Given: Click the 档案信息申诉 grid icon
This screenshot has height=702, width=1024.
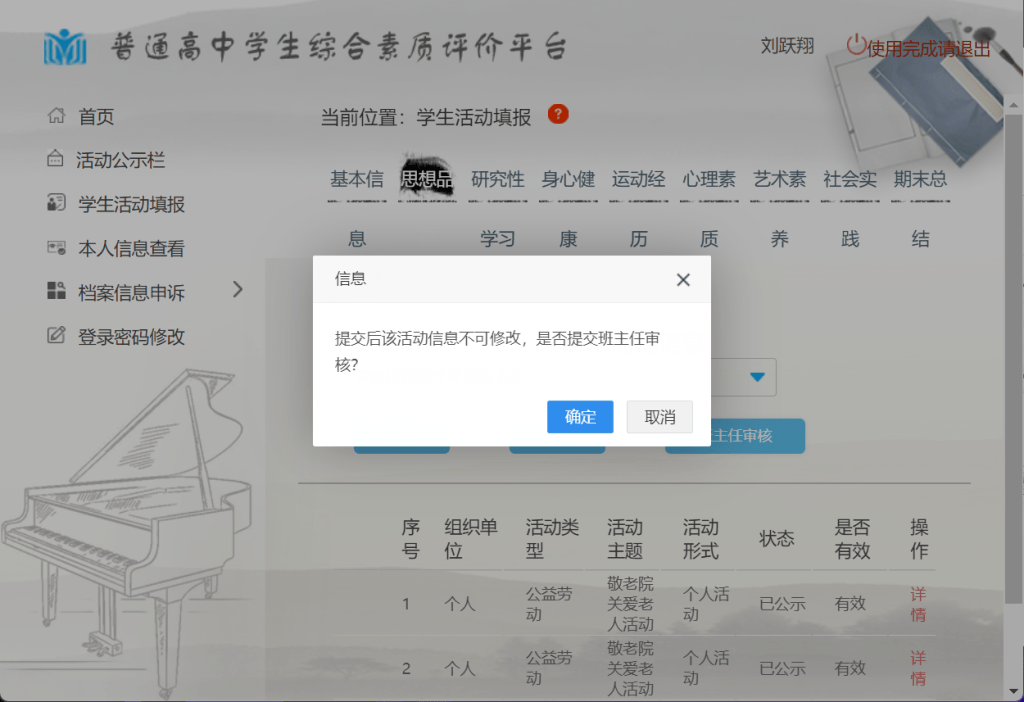Looking at the screenshot, I should tap(56, 292).
